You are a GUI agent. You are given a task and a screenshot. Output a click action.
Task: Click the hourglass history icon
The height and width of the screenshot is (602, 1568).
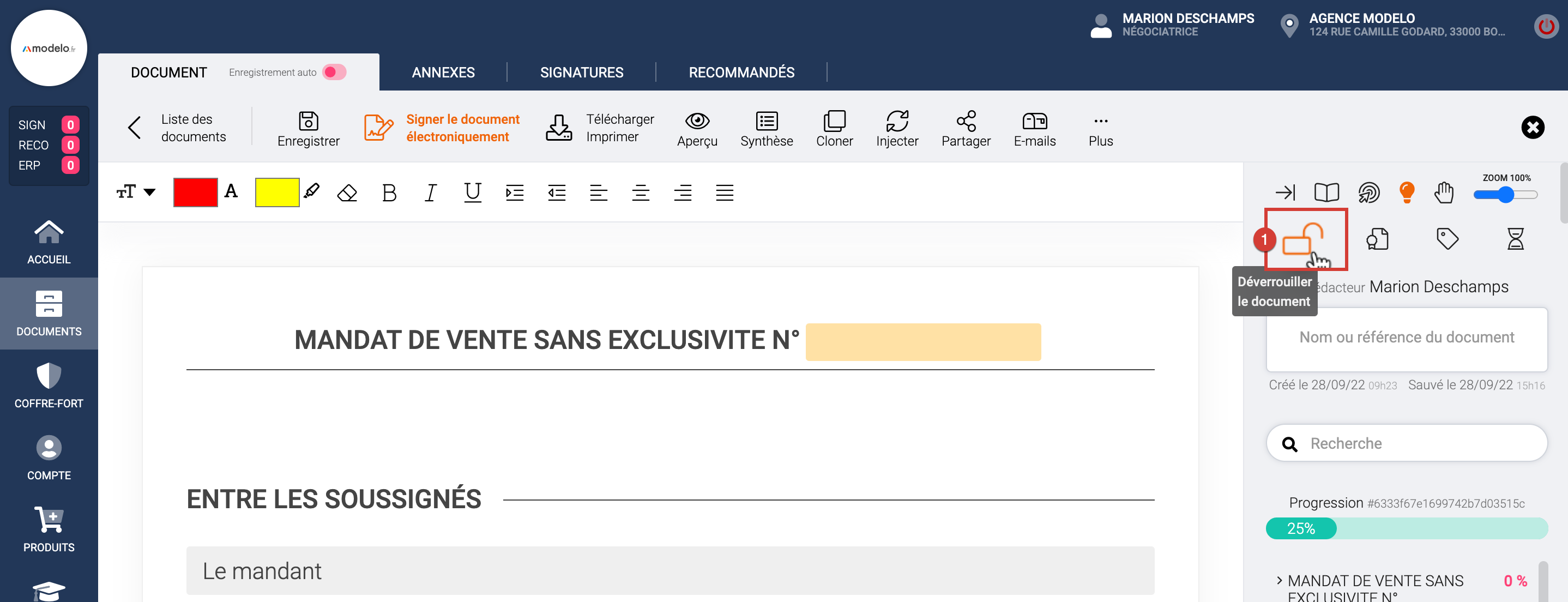[x=1515, y=239]
